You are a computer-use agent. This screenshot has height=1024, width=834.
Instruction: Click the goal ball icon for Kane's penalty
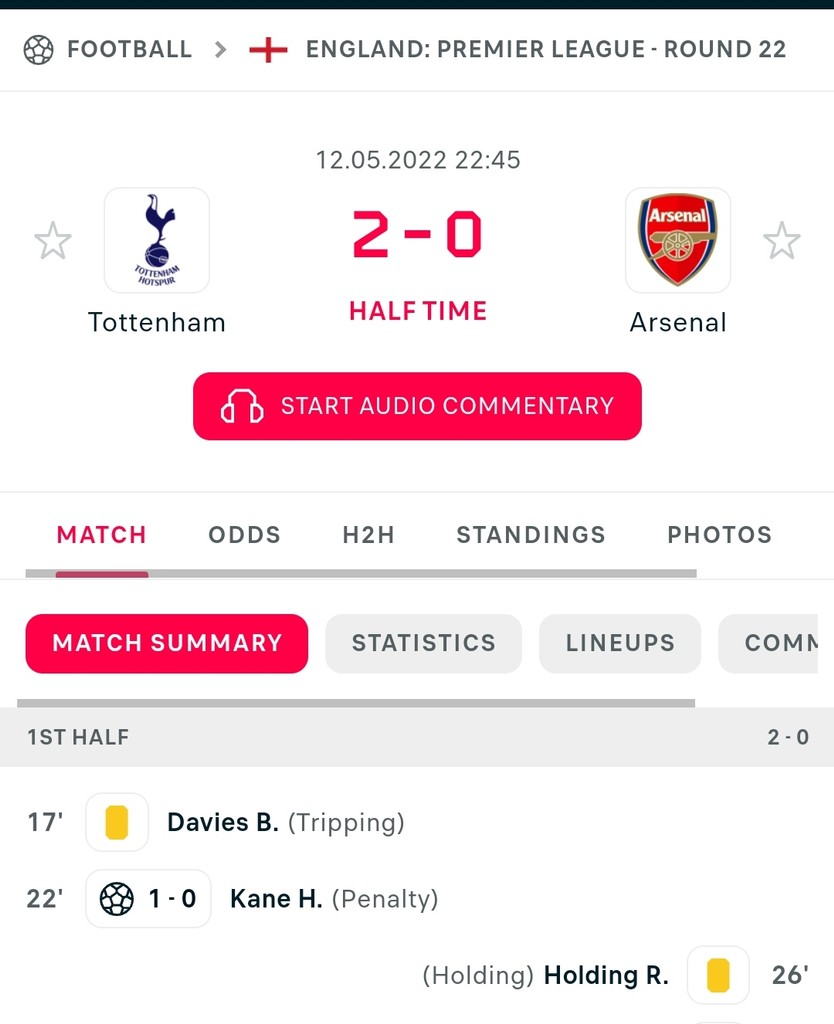[117, 899]
